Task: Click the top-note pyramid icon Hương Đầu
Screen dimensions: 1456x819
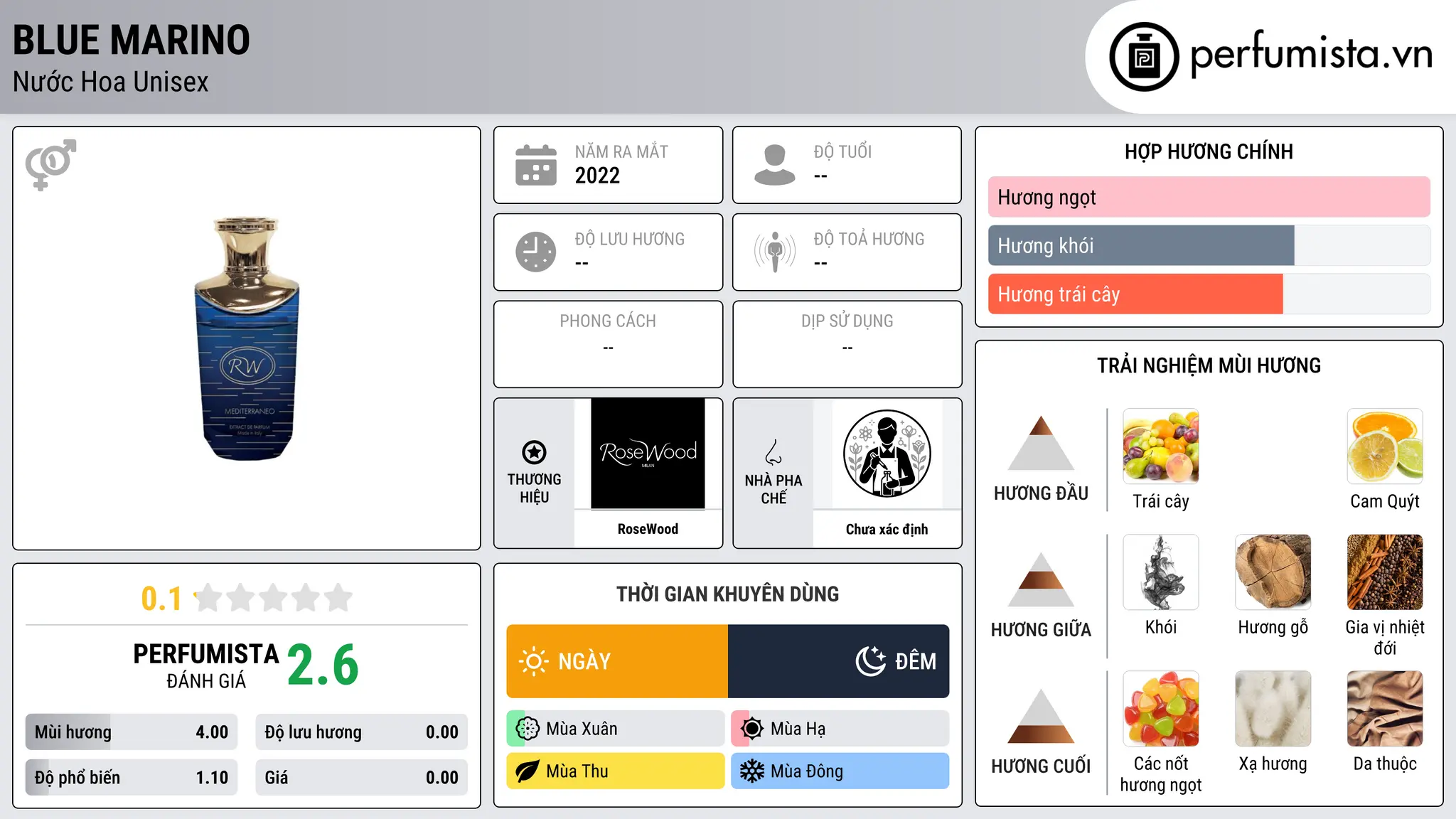Action: coord(1041,444)
